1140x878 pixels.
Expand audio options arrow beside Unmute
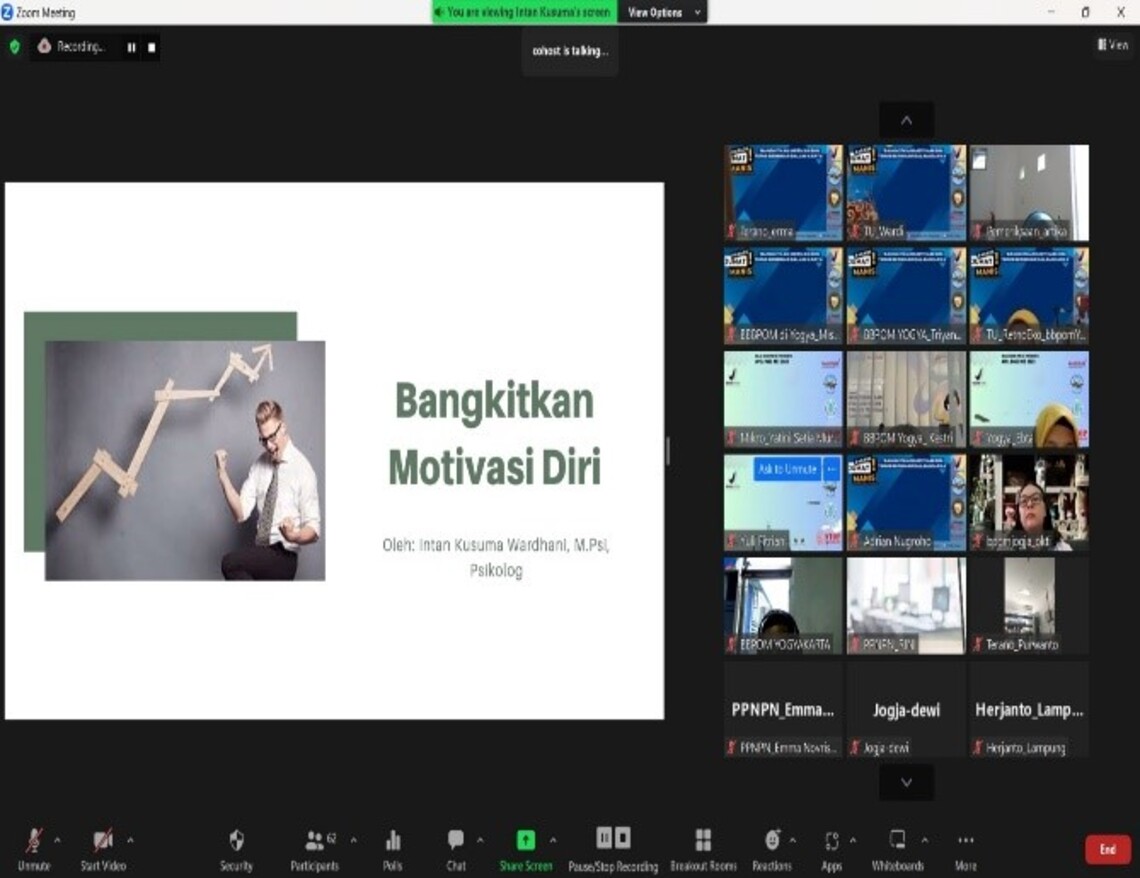click(57, 839)
